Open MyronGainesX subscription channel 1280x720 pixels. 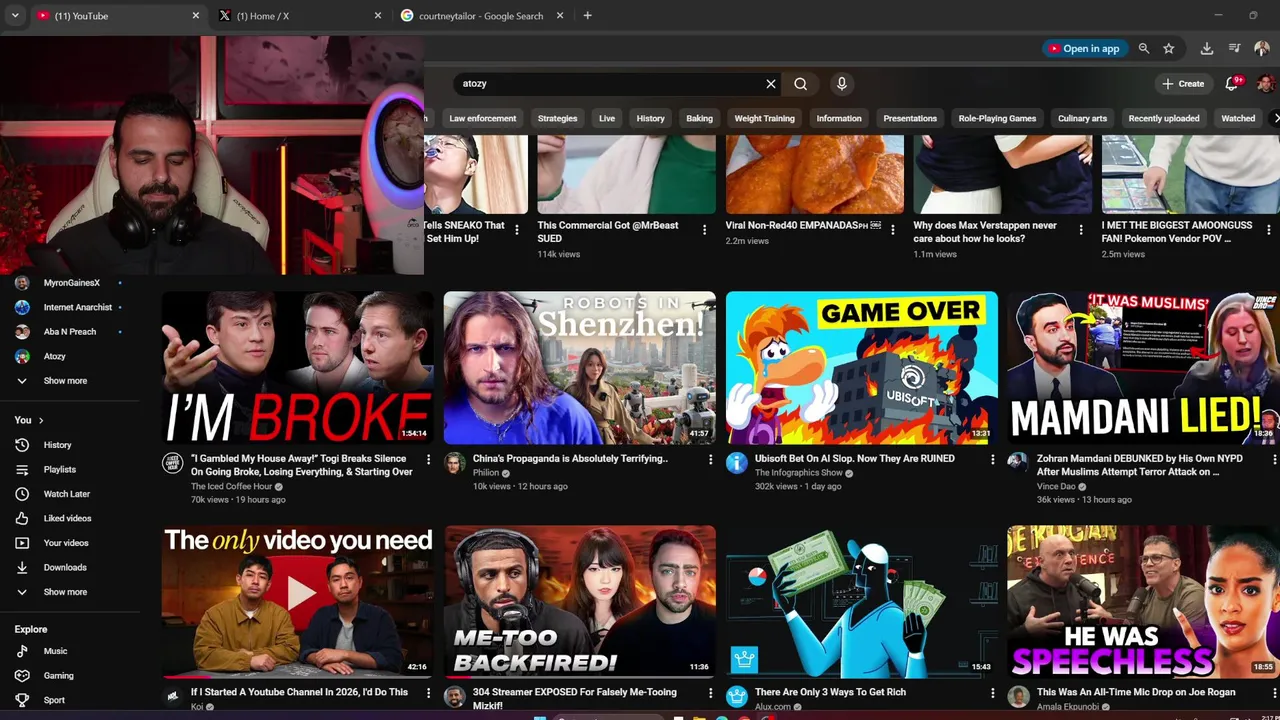pyautogui.click(x=70, y=283)
